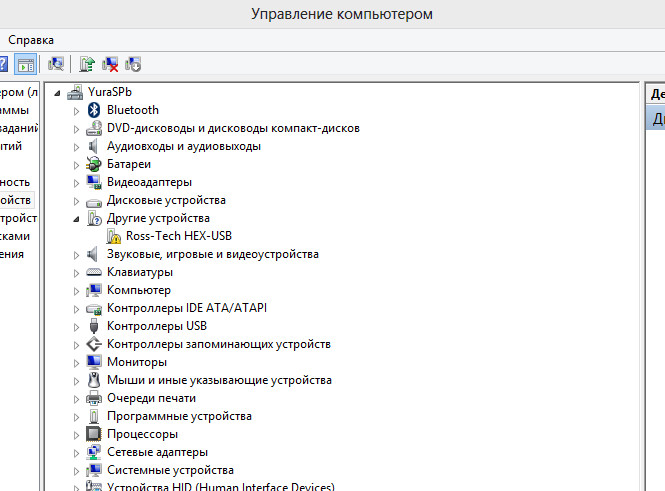Expand the Аудиовходы и аудиовыходы node

pos(76,147)
